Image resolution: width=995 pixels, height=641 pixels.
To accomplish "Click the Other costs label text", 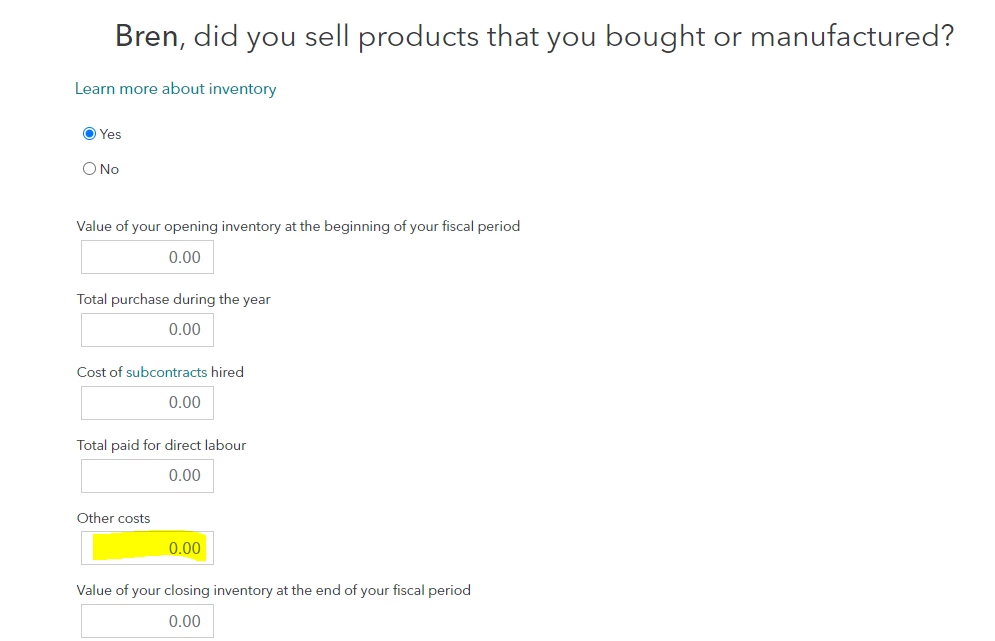I will [113, 518].
